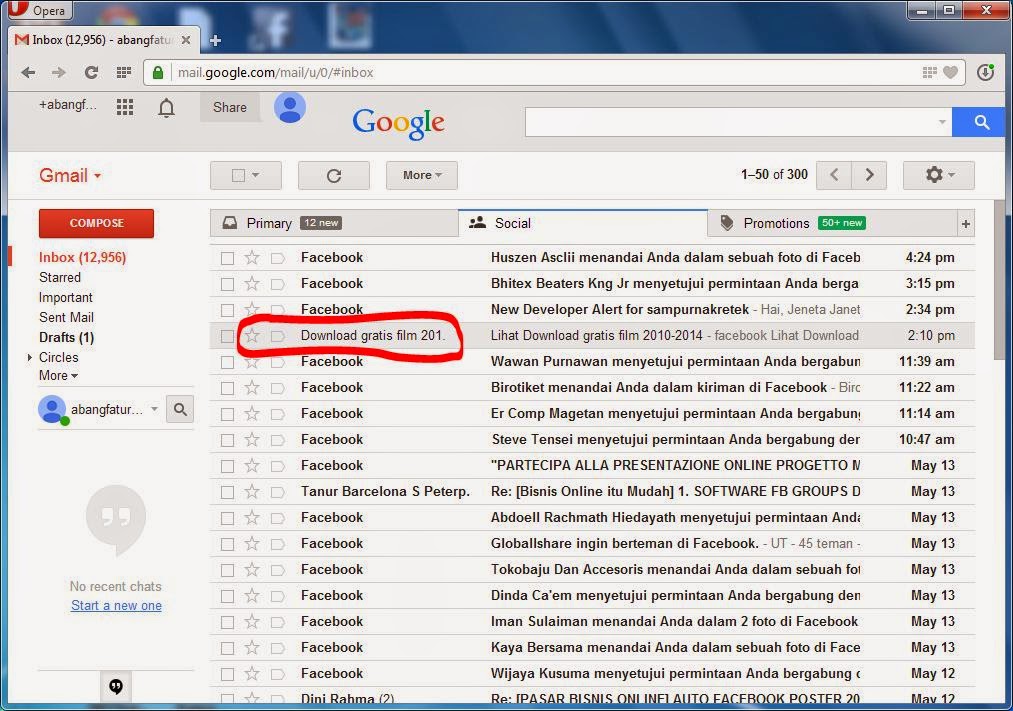Click the blue search magnifier button
The image size is (1013, 711).
point(981,122)
